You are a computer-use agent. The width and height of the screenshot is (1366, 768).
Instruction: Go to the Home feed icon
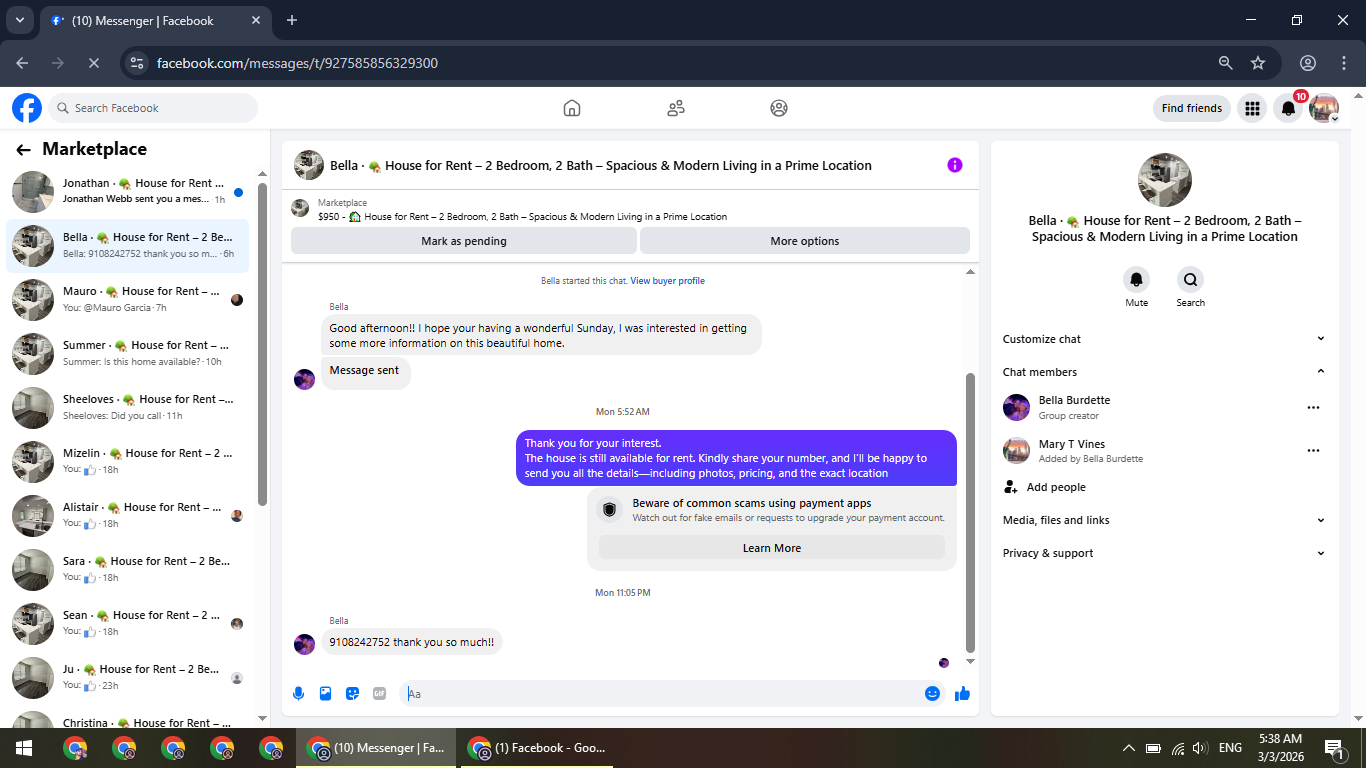click(572, 108)
